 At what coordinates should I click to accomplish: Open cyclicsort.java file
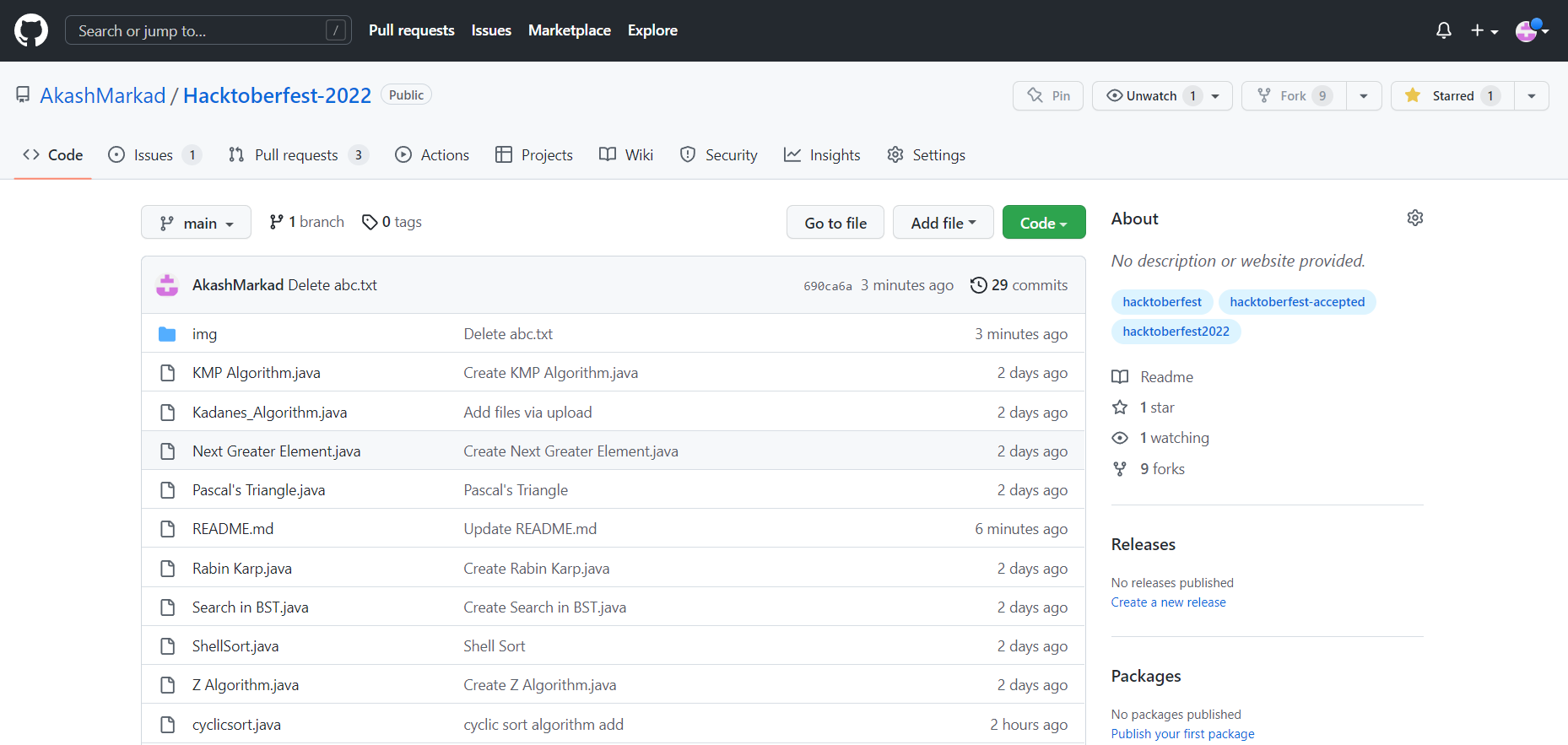click(x=236, y=725)
